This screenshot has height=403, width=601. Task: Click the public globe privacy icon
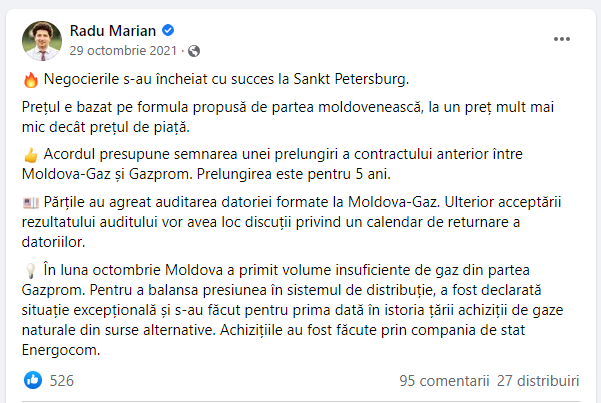[194, 50]
